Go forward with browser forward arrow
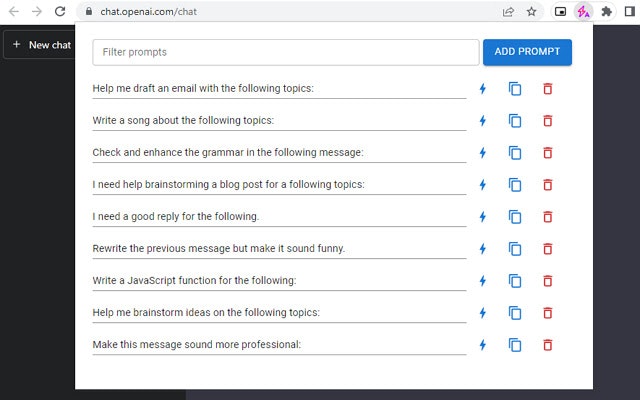The image size is (640, 400). pyautogui.click(x=37, y=11)
